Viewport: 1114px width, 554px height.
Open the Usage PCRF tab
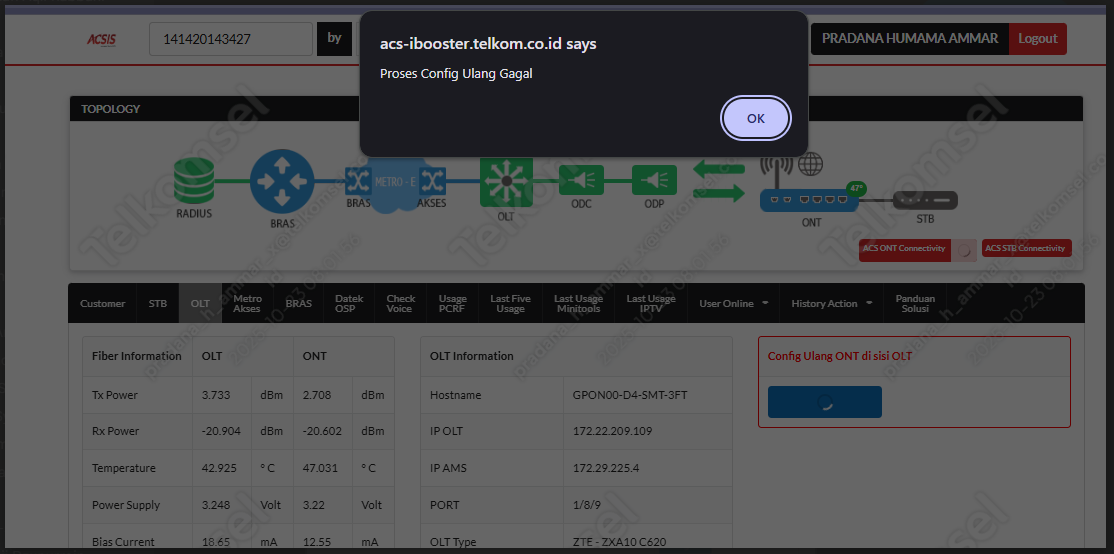(453, 303)
